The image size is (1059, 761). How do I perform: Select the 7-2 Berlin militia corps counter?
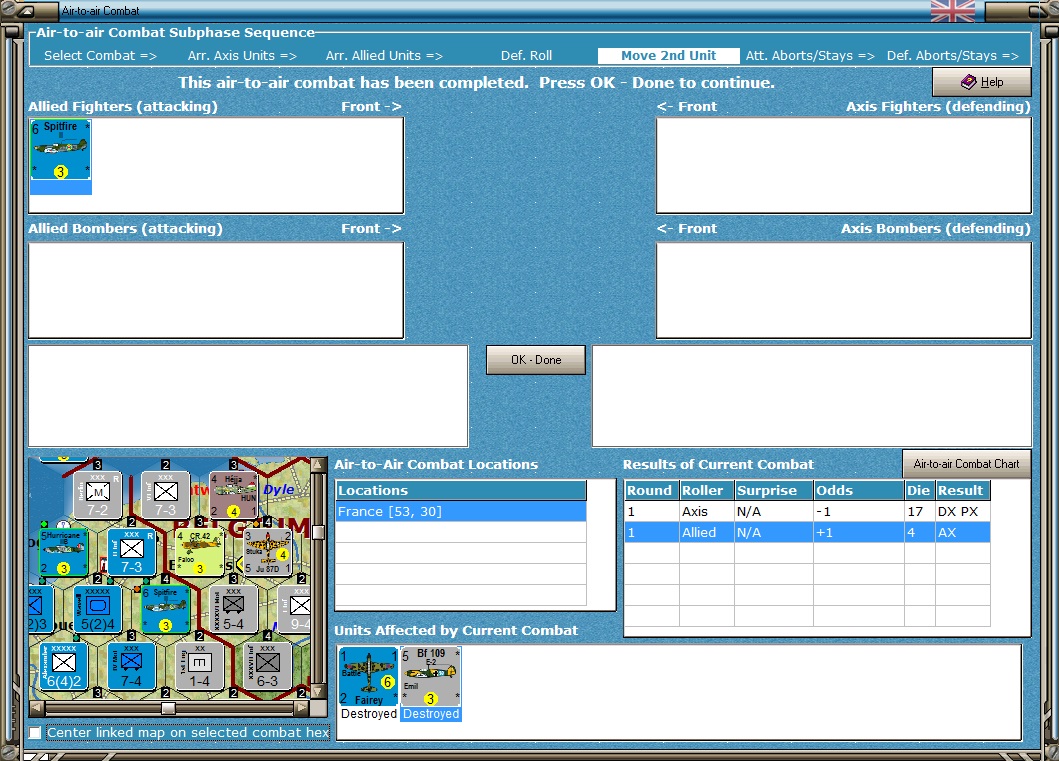click(x=98, y=496)
